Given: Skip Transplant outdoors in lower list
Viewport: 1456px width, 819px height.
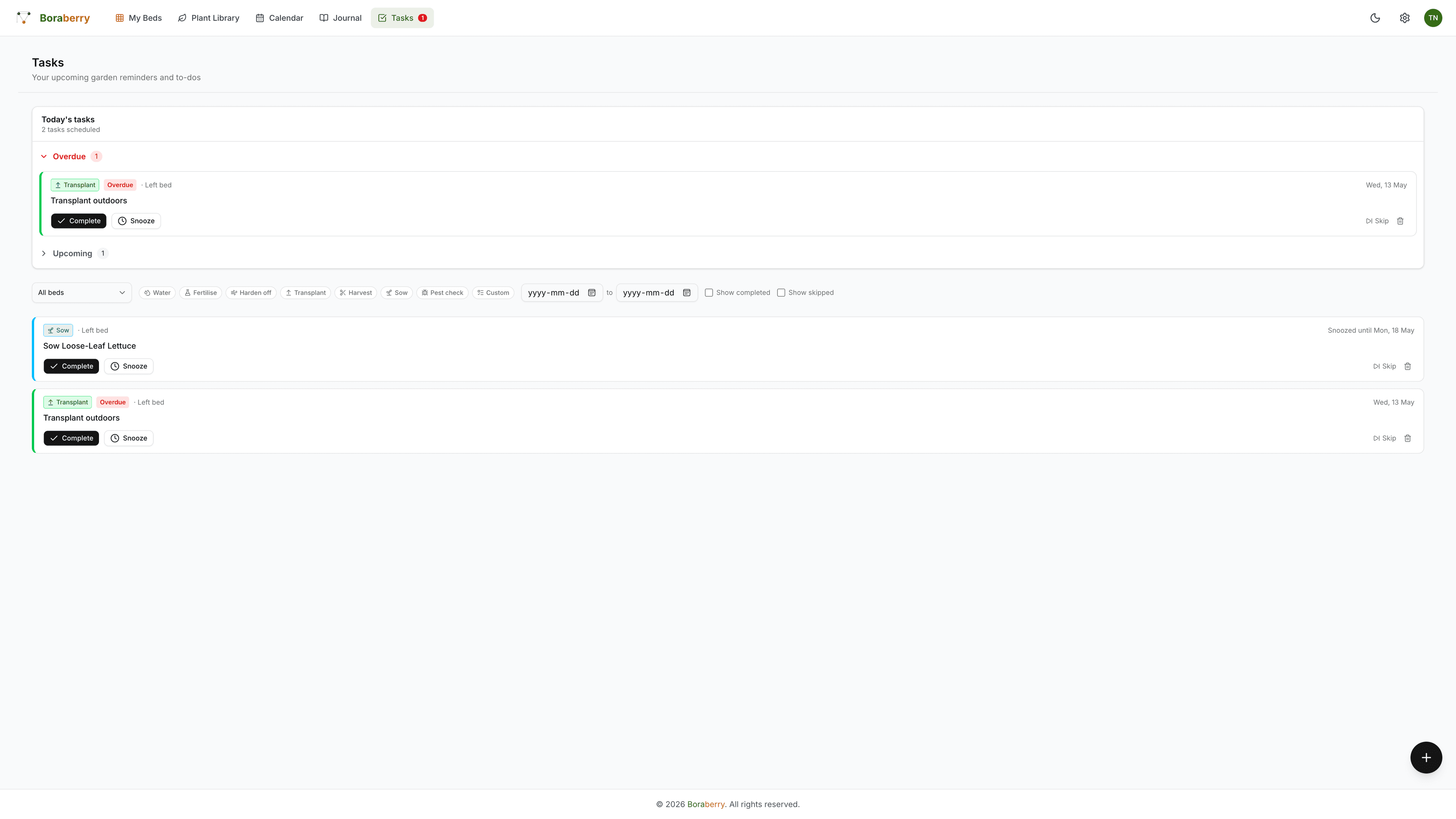Looking at the screenshot, I should [x=1384, y=438].
